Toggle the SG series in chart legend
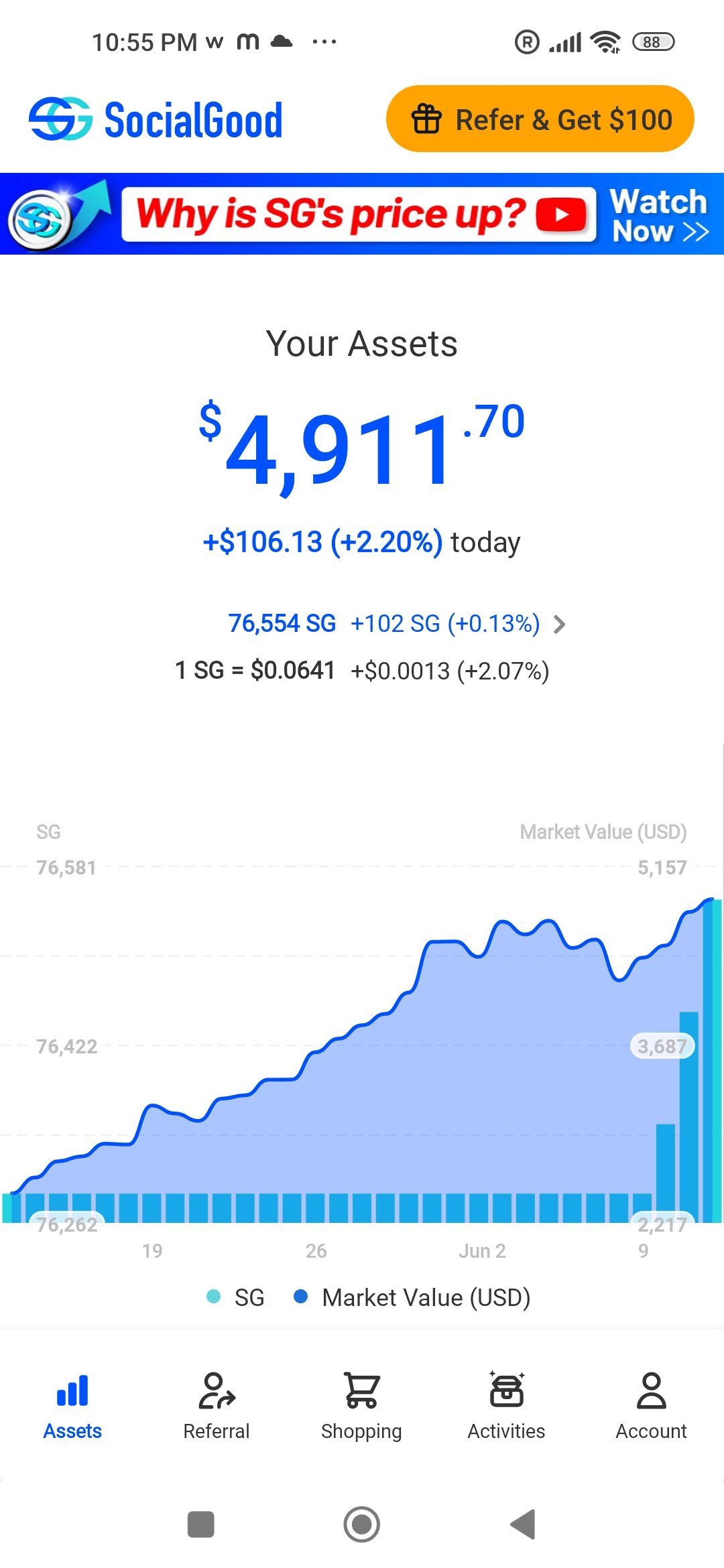The height and width of the screenshot is (1568, 724). (236, 1297)
